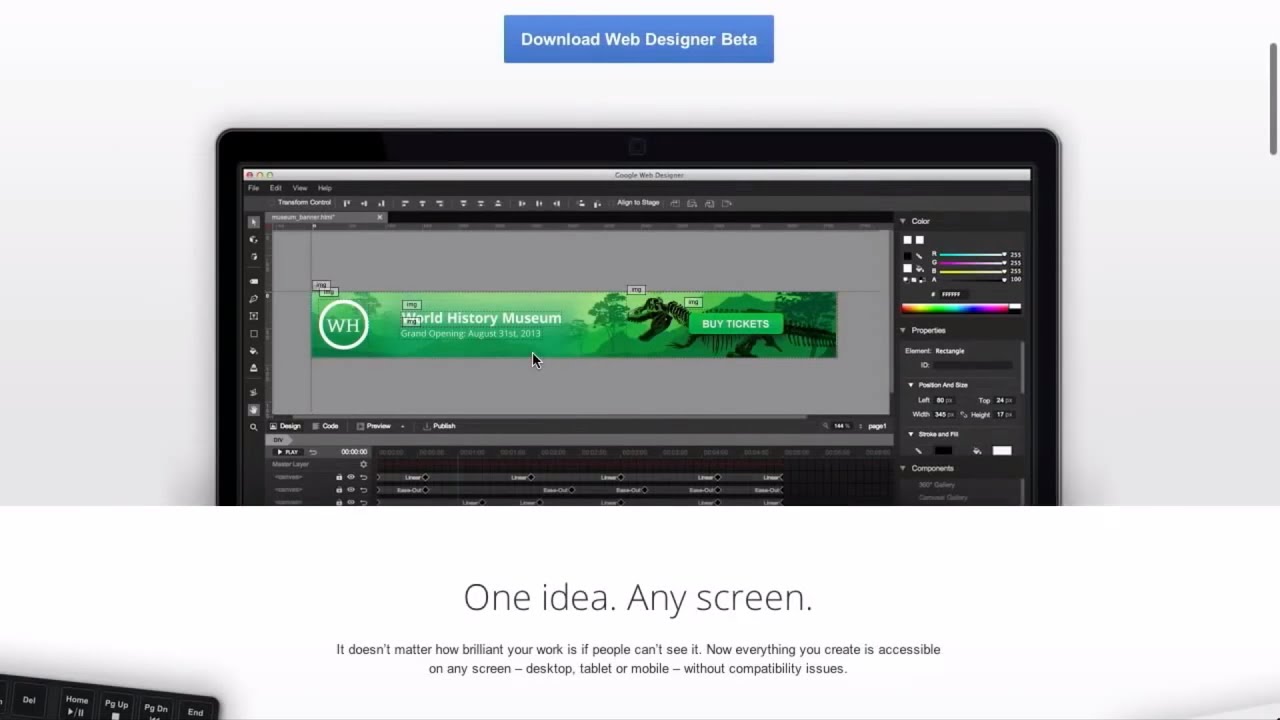Click the Preview button

pos(373,426)
